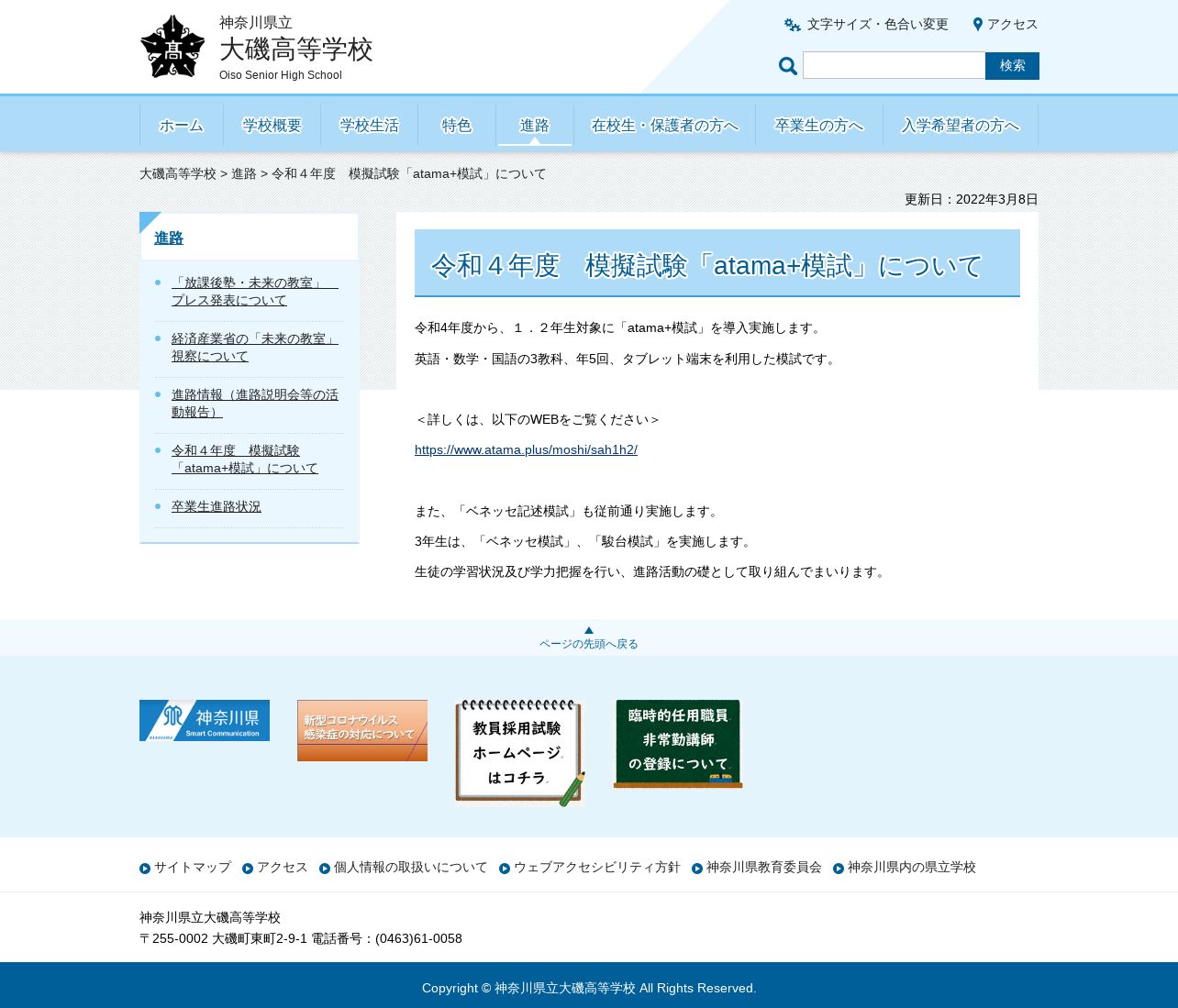Click ページの先頭へ戻る link
This screenshot has height=1008, width=1178.
589,644
